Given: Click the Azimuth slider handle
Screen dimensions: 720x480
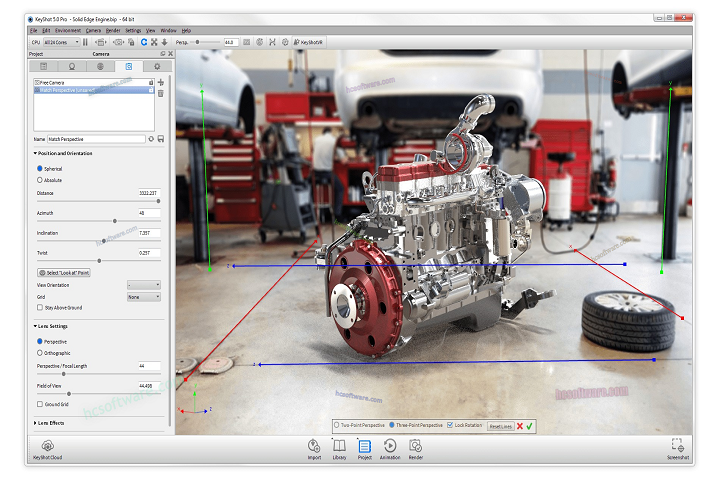Looking at the screenshot, I should point(115,221).
